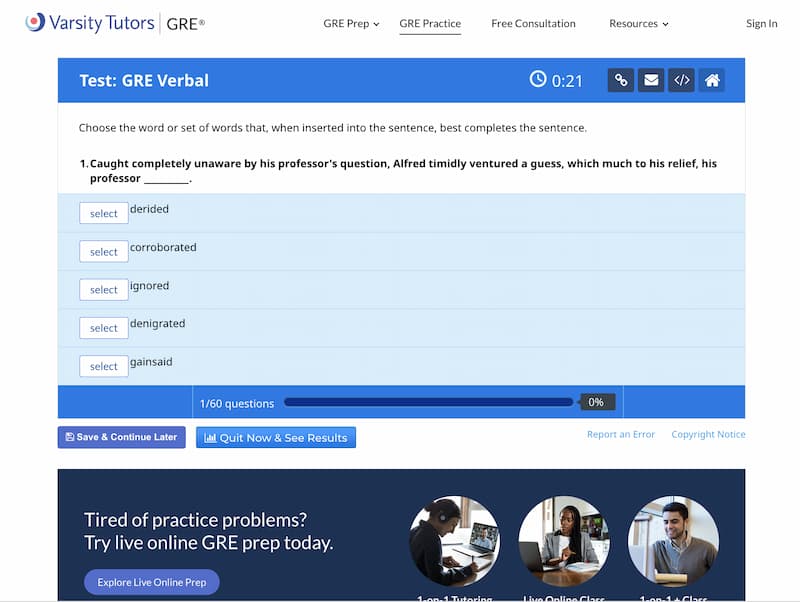
Task: Open the Report an Error link
Action: [x=620, y=434]
